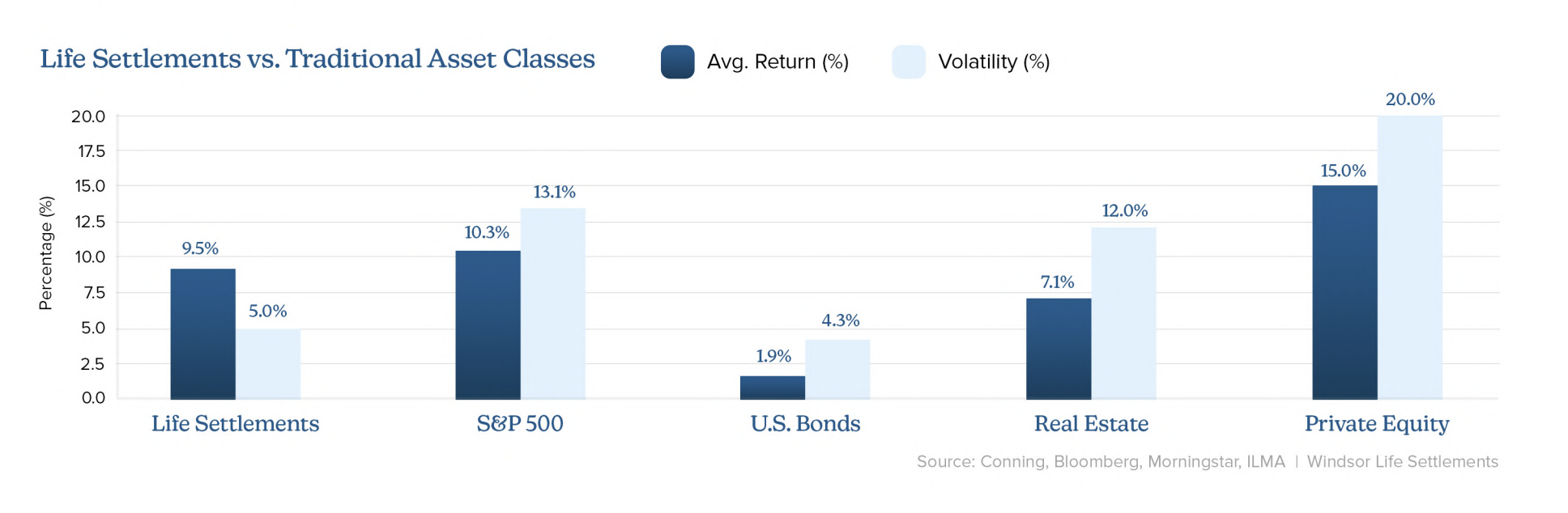Select the Private Equity 15.0% return bar

(1344, 292)
